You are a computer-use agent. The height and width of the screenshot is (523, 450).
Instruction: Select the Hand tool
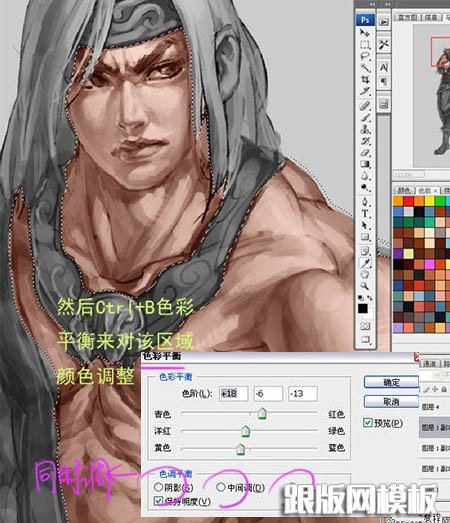pos(365,275)
